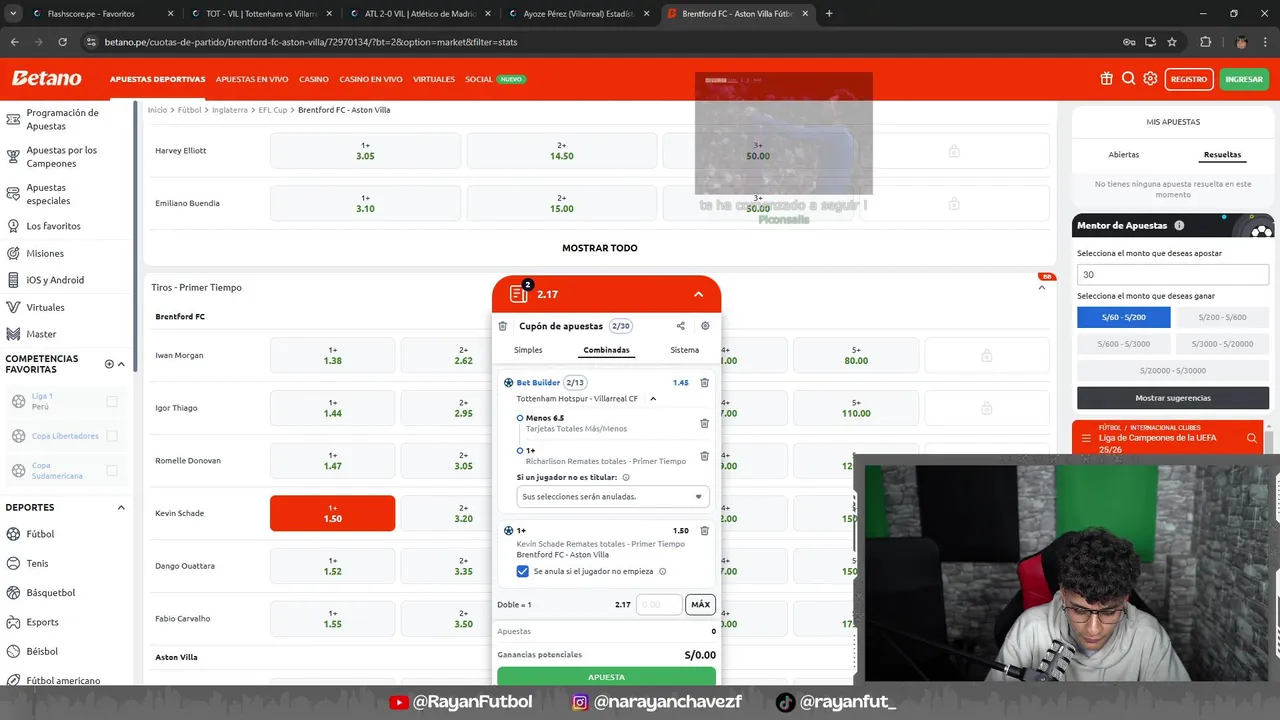Image resolution: width=1280 pixels, height=720 pixels.
Task: Expand all players with MOSTRAR TODO
Action: 599,248
